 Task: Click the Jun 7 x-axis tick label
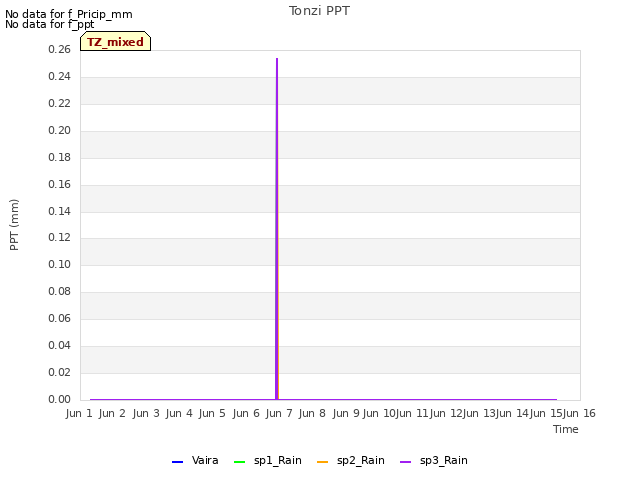click(279, 413)
